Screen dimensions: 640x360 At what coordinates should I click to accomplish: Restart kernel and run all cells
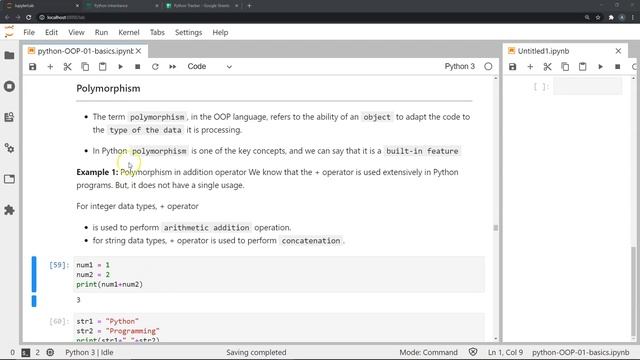click(173, 67)
